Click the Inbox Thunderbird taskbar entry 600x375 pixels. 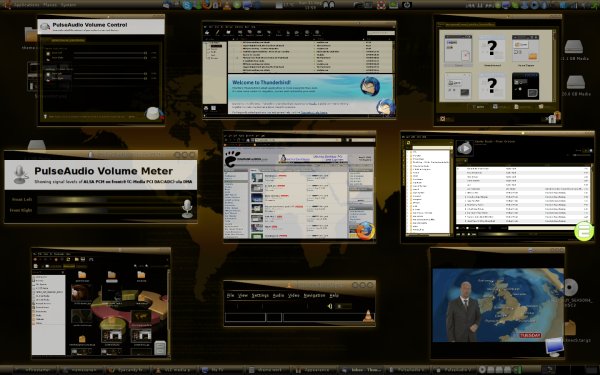[361, 370]
